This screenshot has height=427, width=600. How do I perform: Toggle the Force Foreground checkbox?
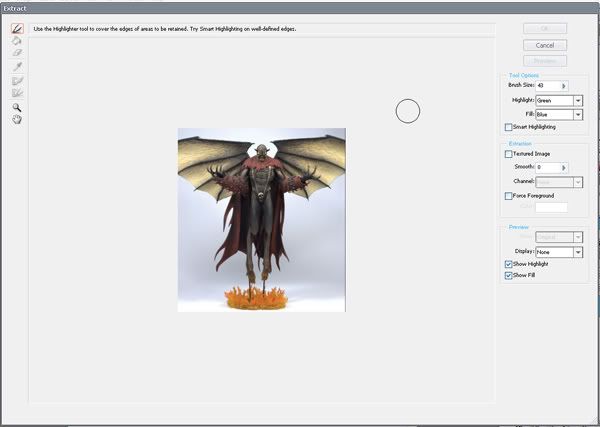pos(509,196)
